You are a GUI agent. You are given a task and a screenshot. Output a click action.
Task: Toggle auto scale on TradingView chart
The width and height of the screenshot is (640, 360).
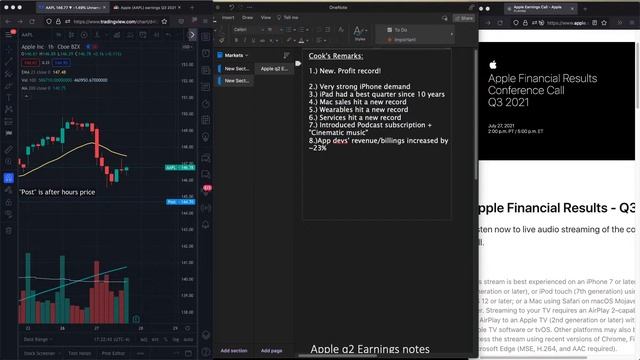[188, 339]
